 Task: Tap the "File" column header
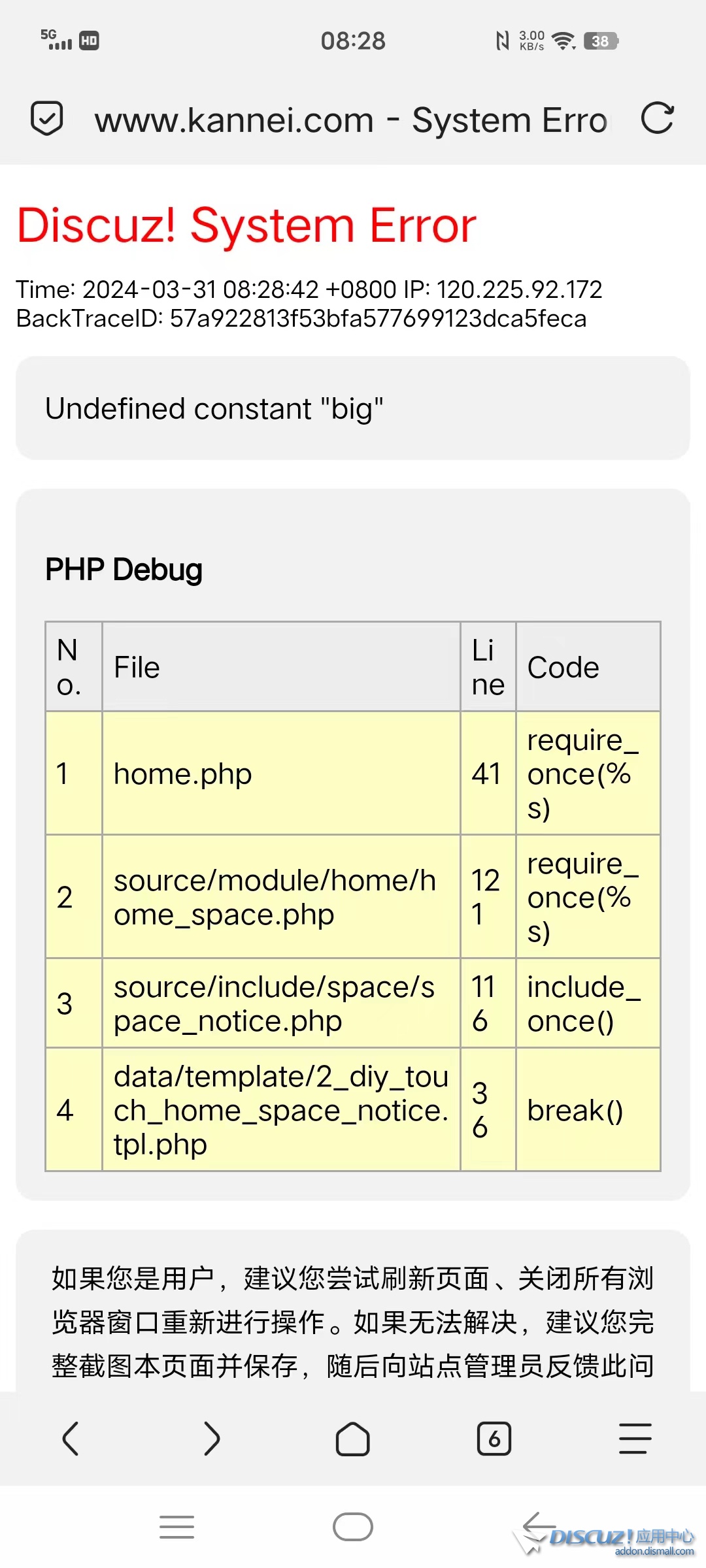[281, 667]
